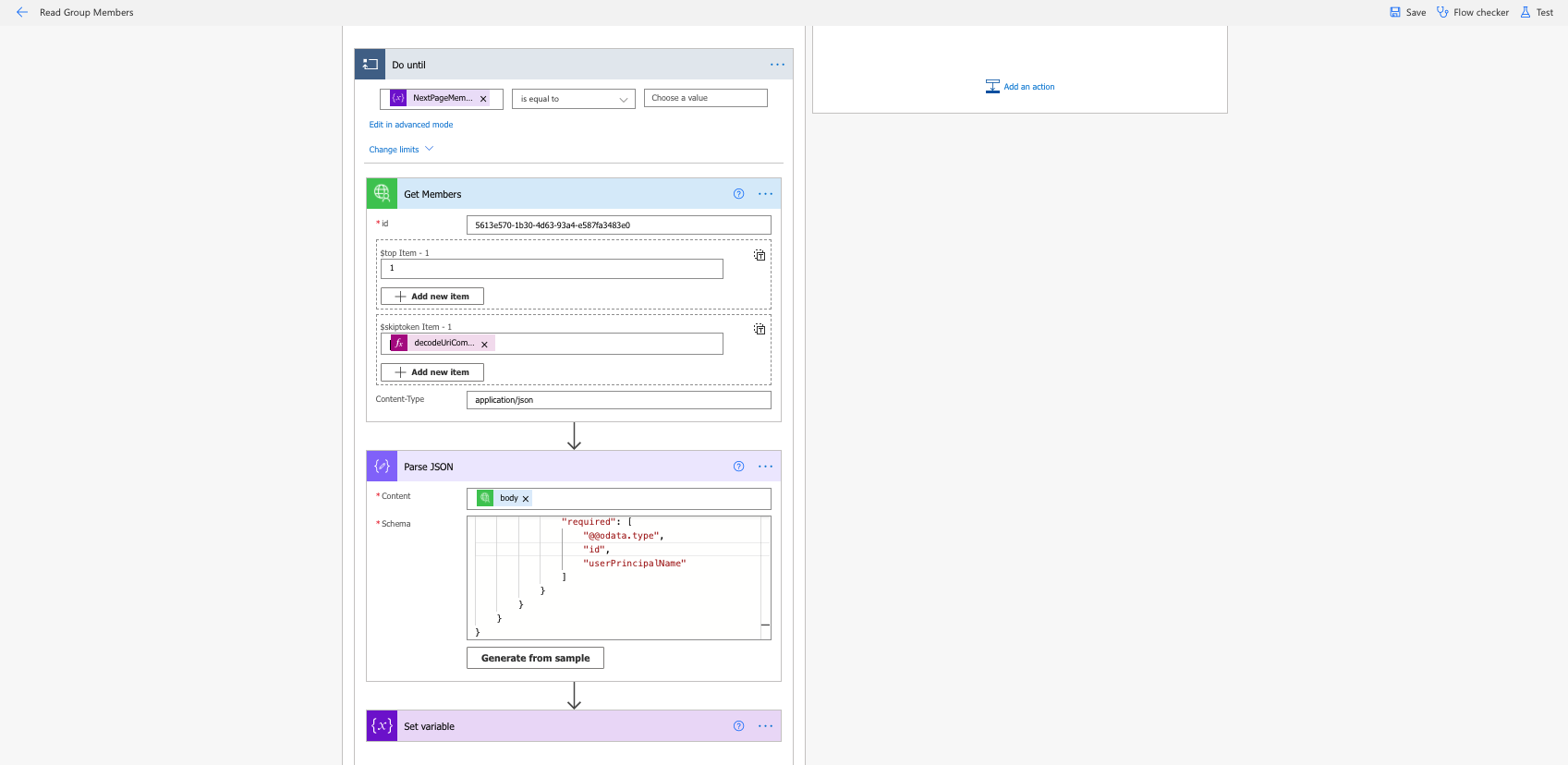The width and height of the screenshot is (1568, 765).
Task: Edit the Content-Type field
Action: (x=618, y=400)
